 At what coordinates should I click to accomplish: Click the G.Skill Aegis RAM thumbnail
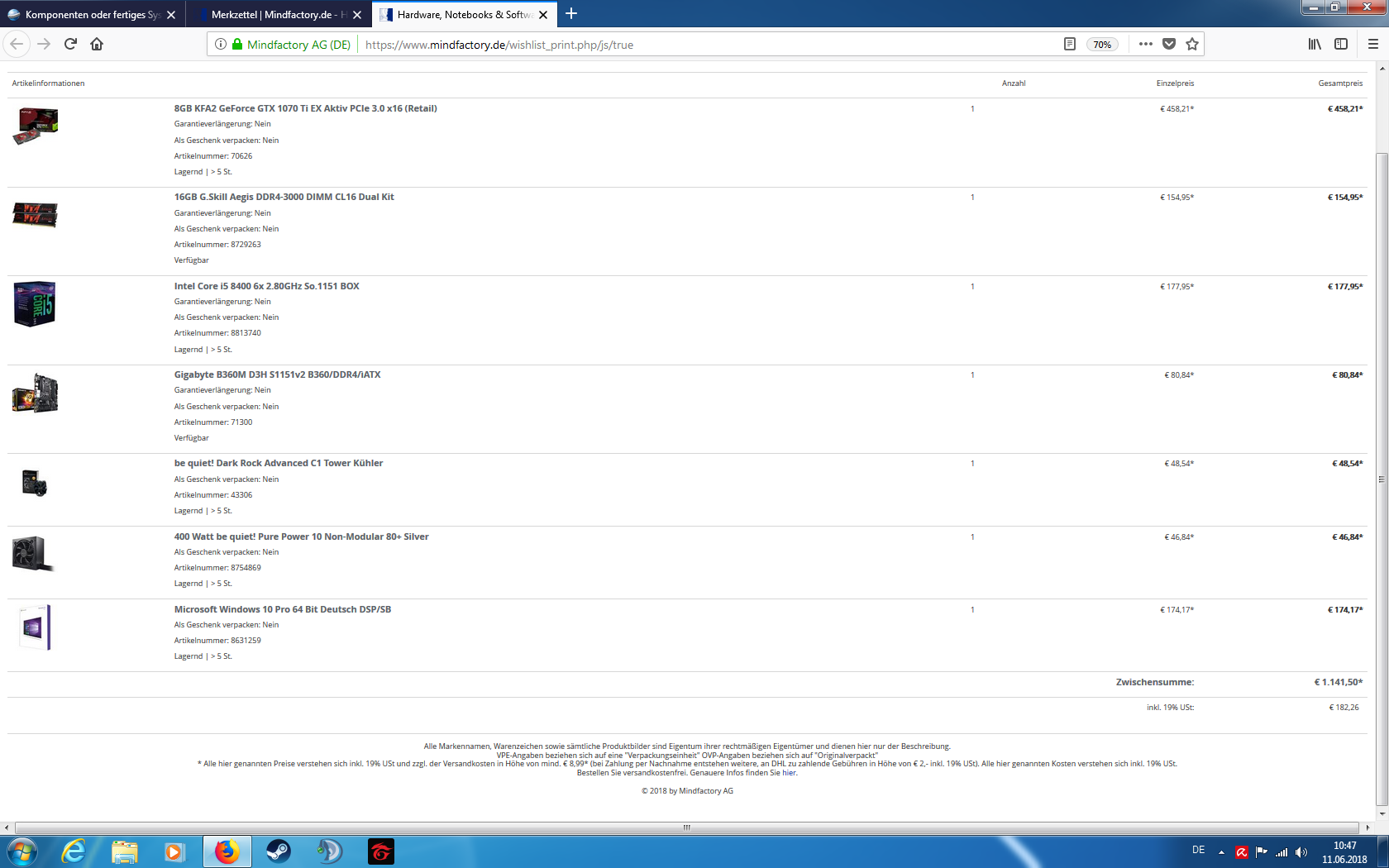coord(35,215)
